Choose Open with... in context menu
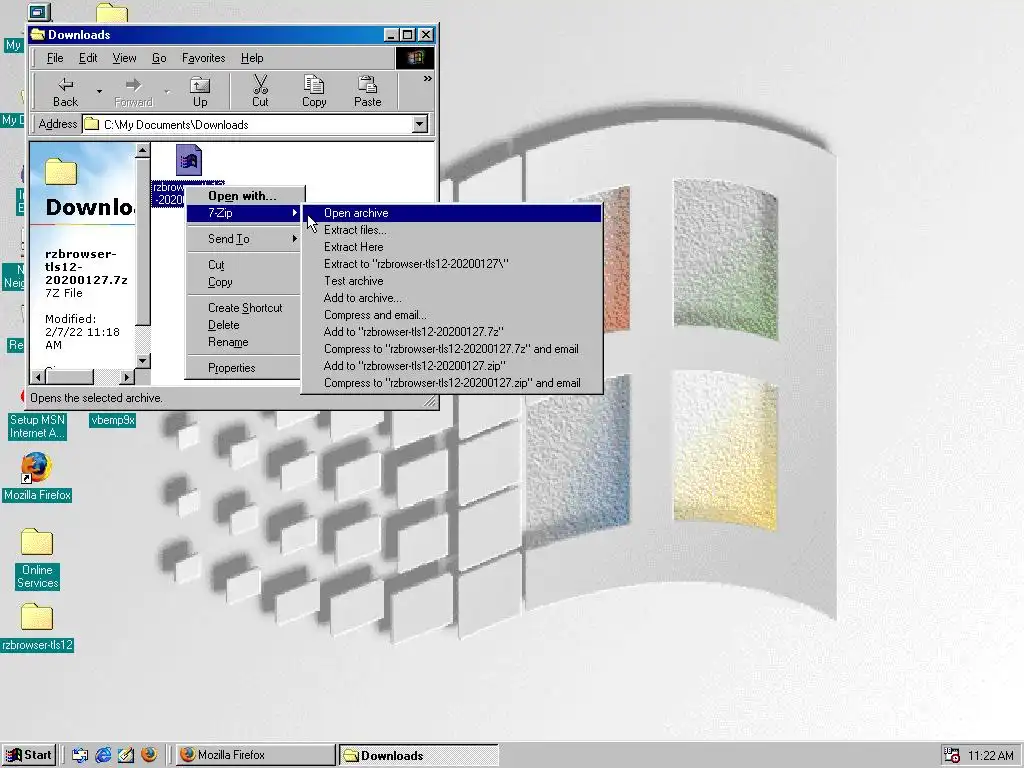The image size is (1024, 768). coord(245,196)
